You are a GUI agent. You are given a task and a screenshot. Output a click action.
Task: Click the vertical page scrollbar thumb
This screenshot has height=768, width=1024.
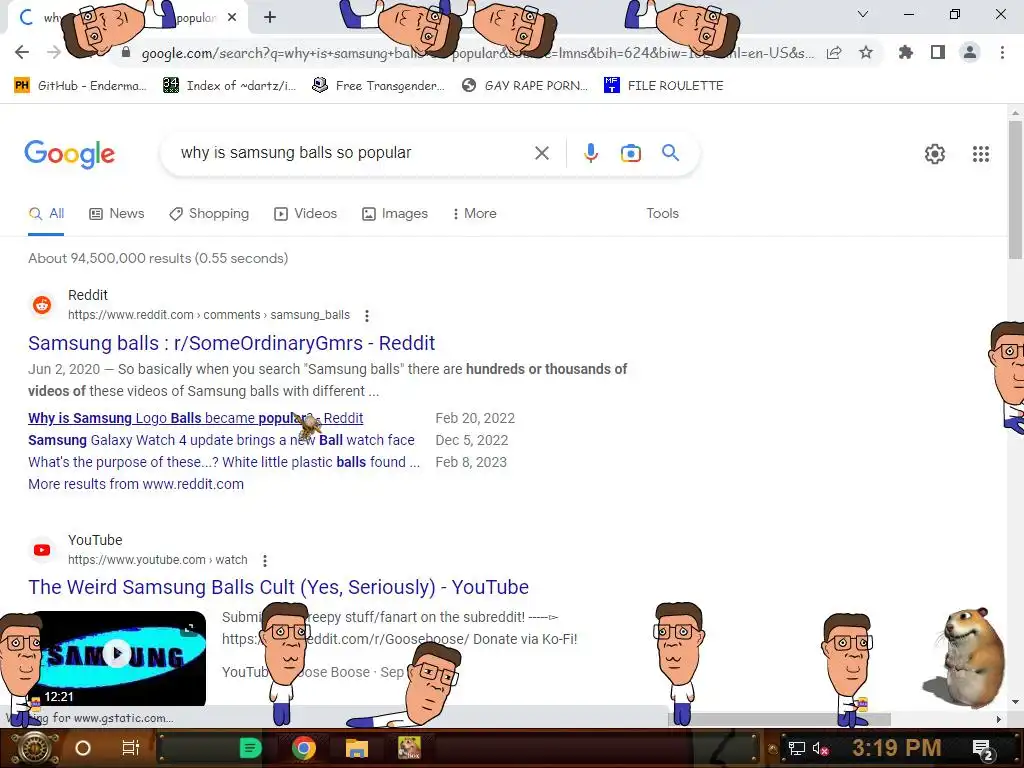(1015, 189)
